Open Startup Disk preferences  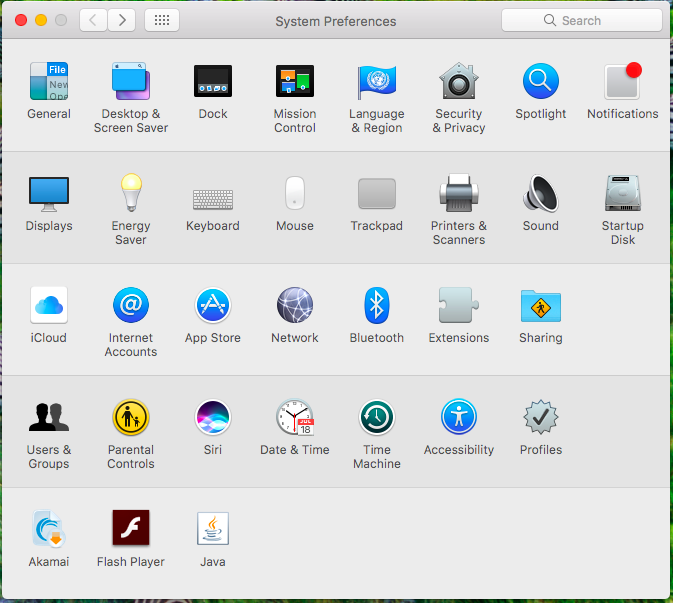622,193
